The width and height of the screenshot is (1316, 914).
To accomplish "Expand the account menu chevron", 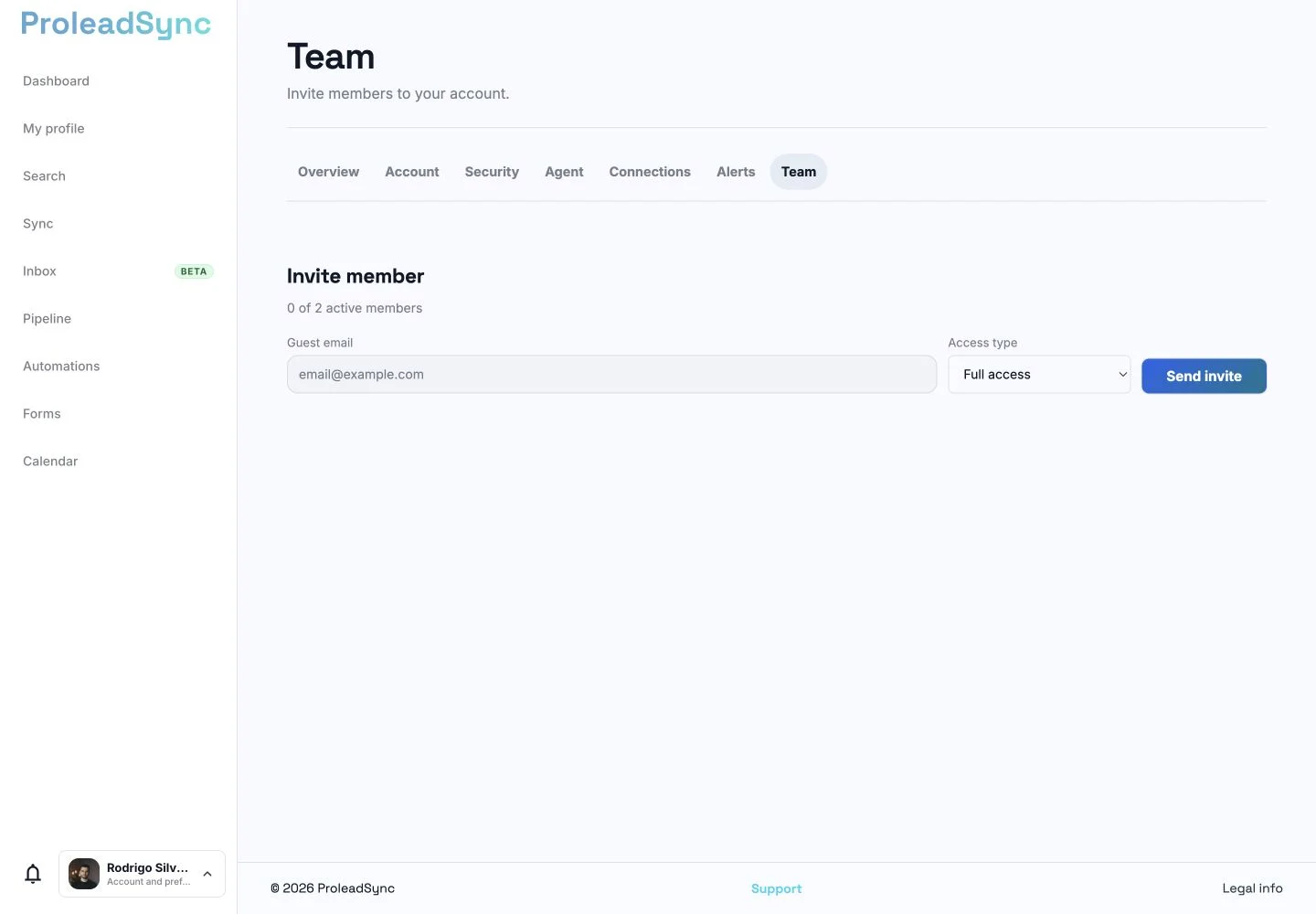I will click(x=207, y=874).
